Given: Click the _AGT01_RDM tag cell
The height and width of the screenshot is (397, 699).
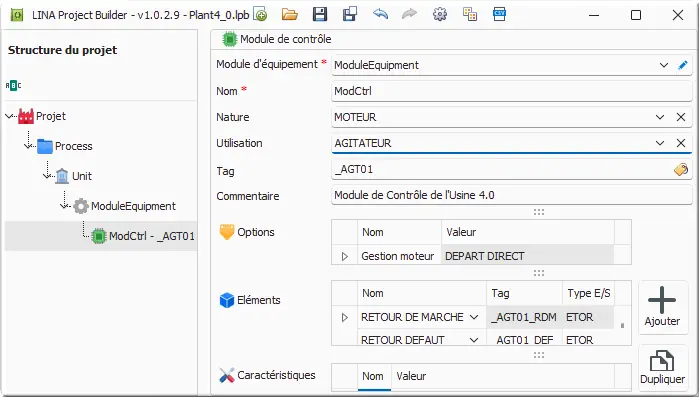Looking at the screenshot, I should click(524, 317).
